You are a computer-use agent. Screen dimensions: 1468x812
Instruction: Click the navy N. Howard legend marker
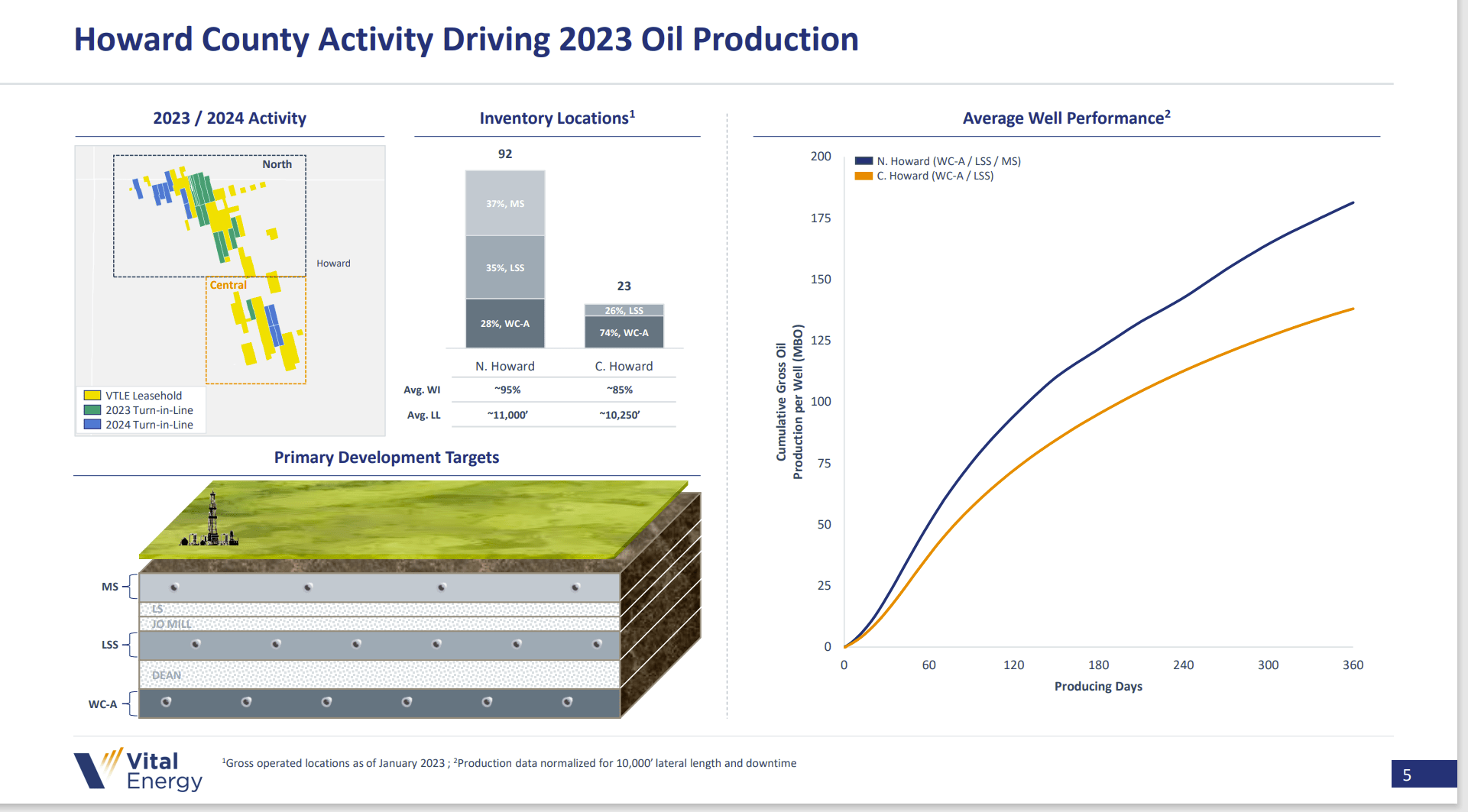click(x=864, y=161)
